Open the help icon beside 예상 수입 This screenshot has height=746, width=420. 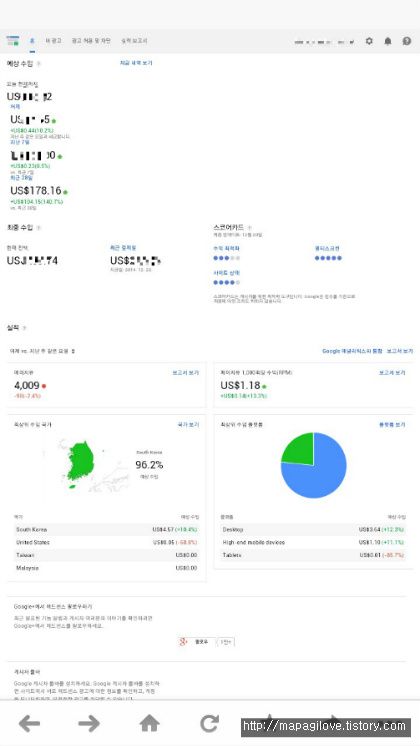[39, 63]
